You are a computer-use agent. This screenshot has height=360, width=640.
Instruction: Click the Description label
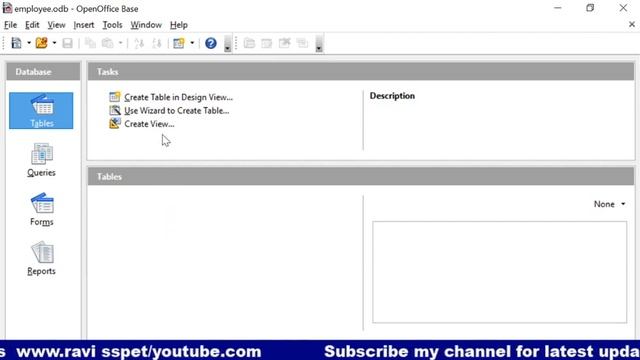click(392, 96)
